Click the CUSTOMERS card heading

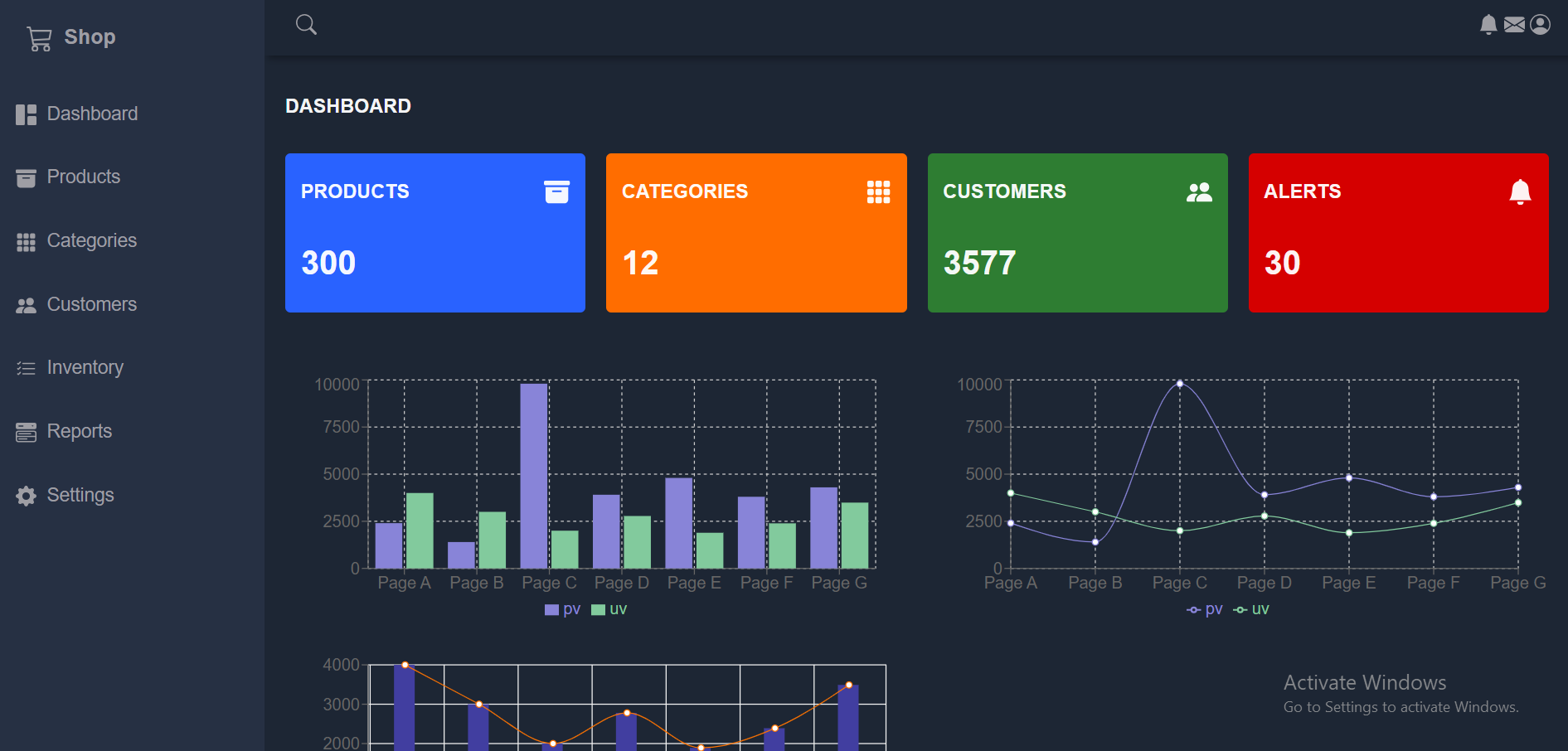pos(1004,191)
